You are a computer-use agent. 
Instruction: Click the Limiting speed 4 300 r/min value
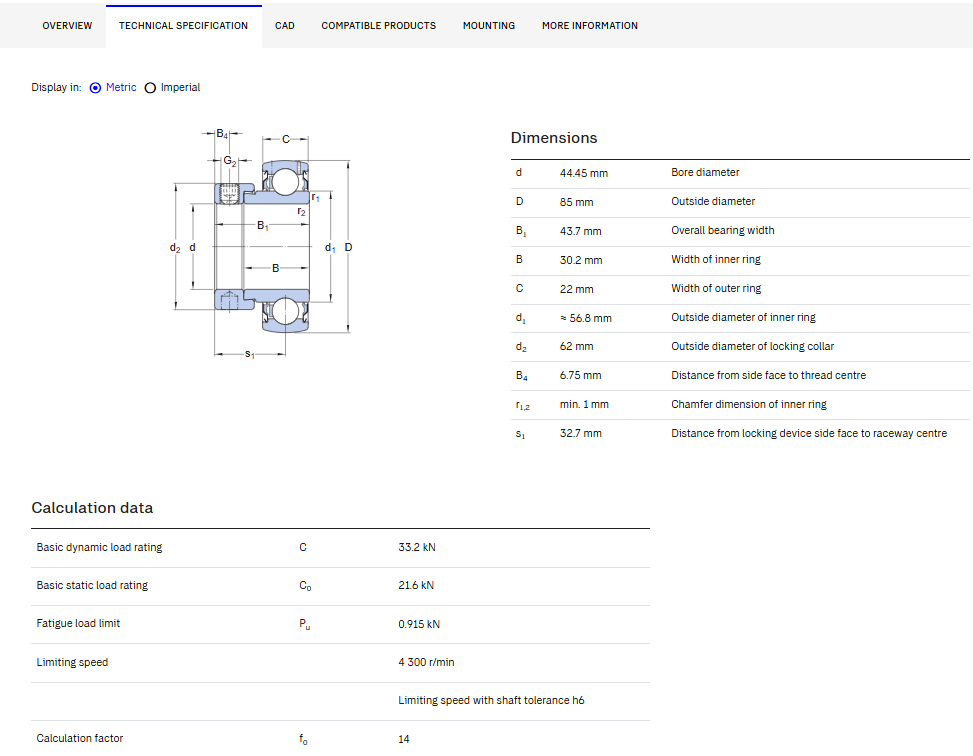426,662
